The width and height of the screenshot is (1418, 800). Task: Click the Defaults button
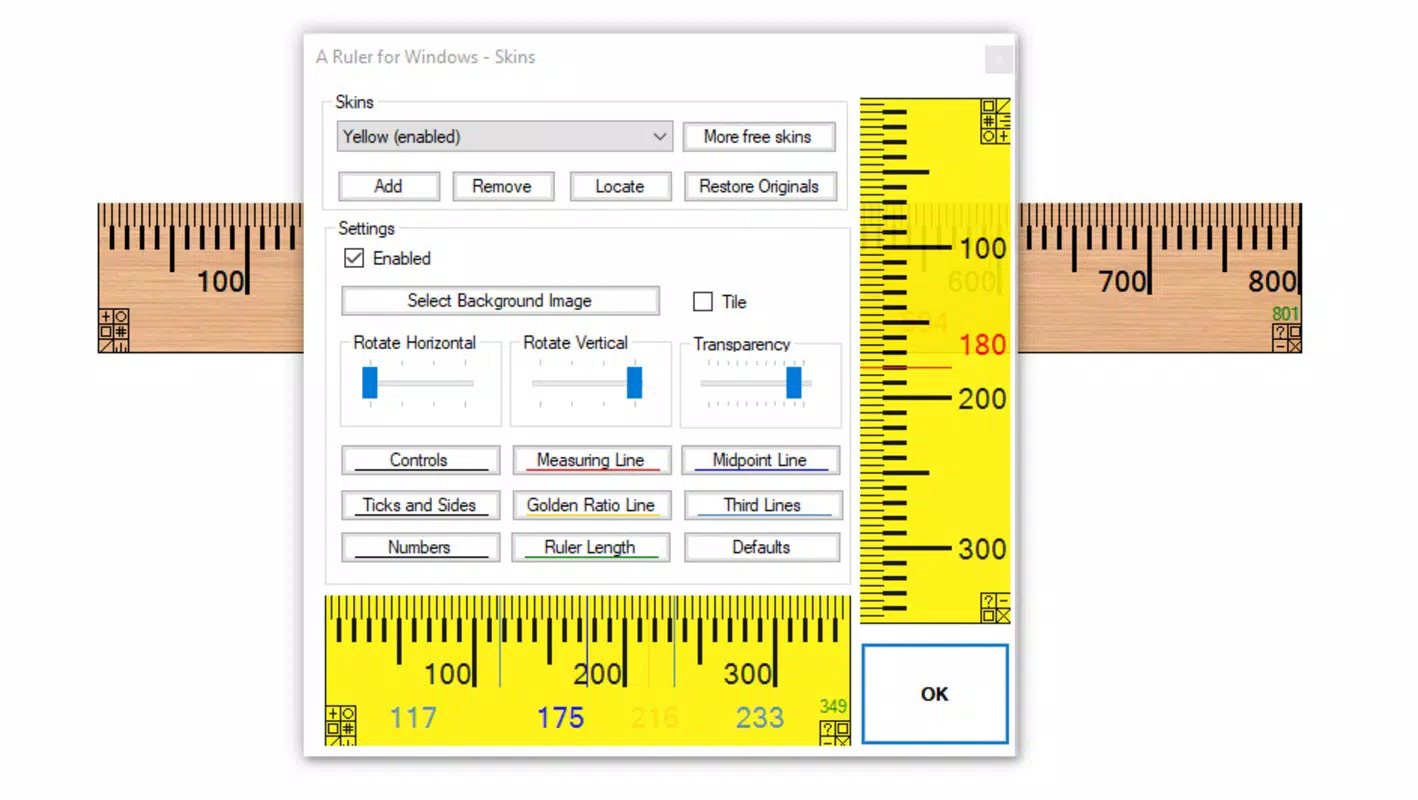[x=762, y=547]
